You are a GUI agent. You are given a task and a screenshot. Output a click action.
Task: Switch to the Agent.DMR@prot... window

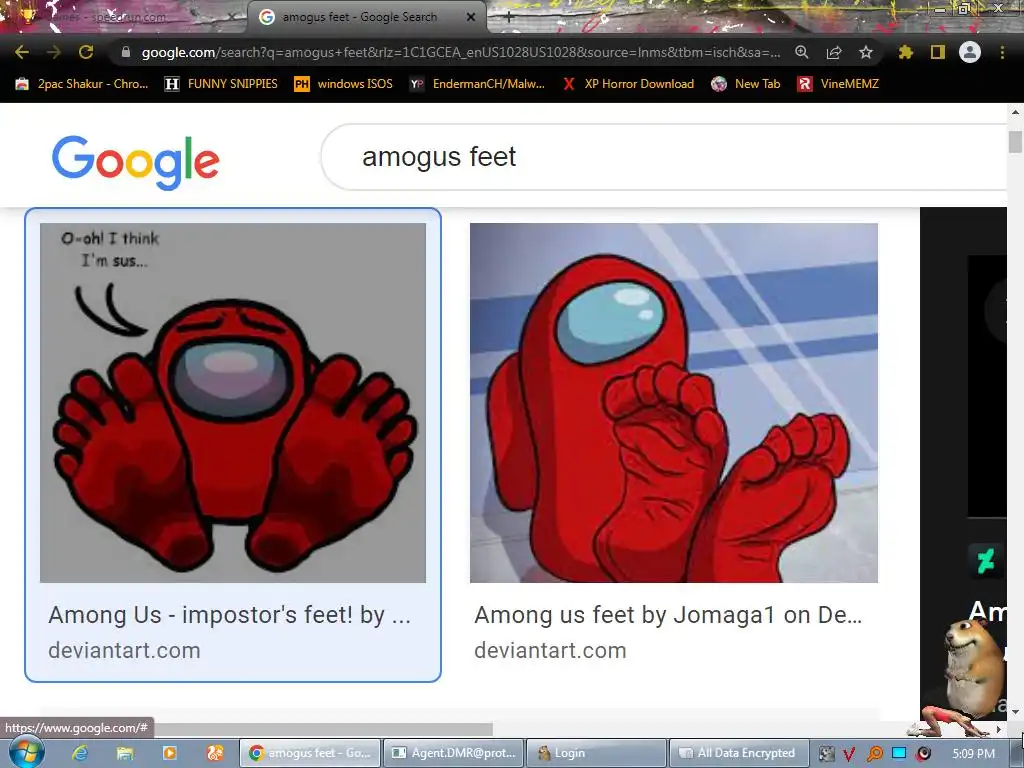[453, 753]
